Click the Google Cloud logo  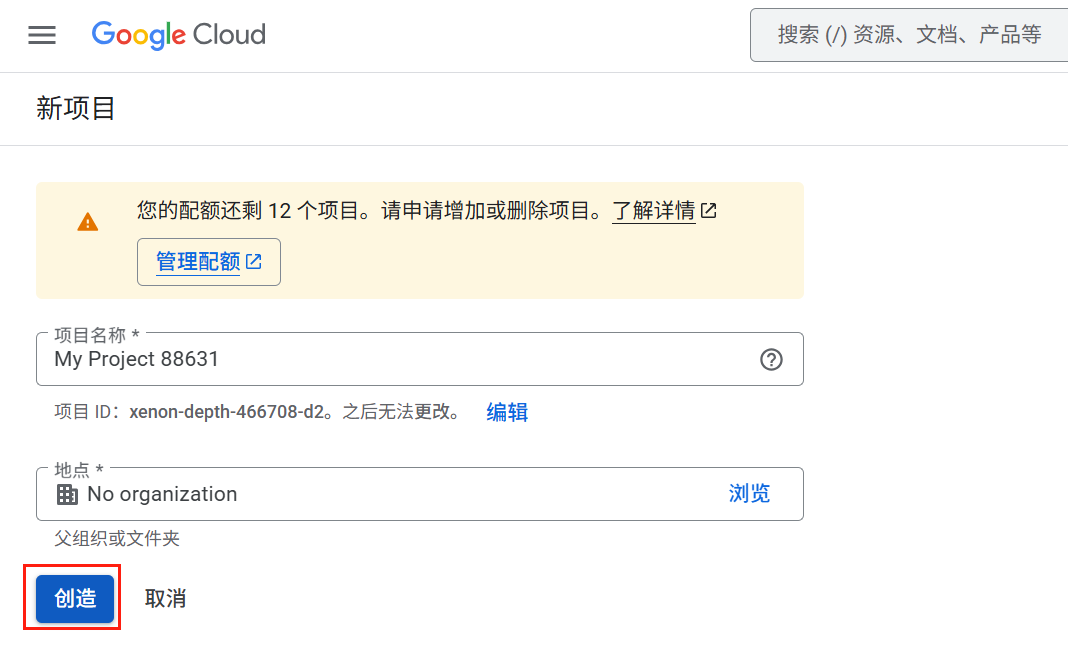click(179, 35)
